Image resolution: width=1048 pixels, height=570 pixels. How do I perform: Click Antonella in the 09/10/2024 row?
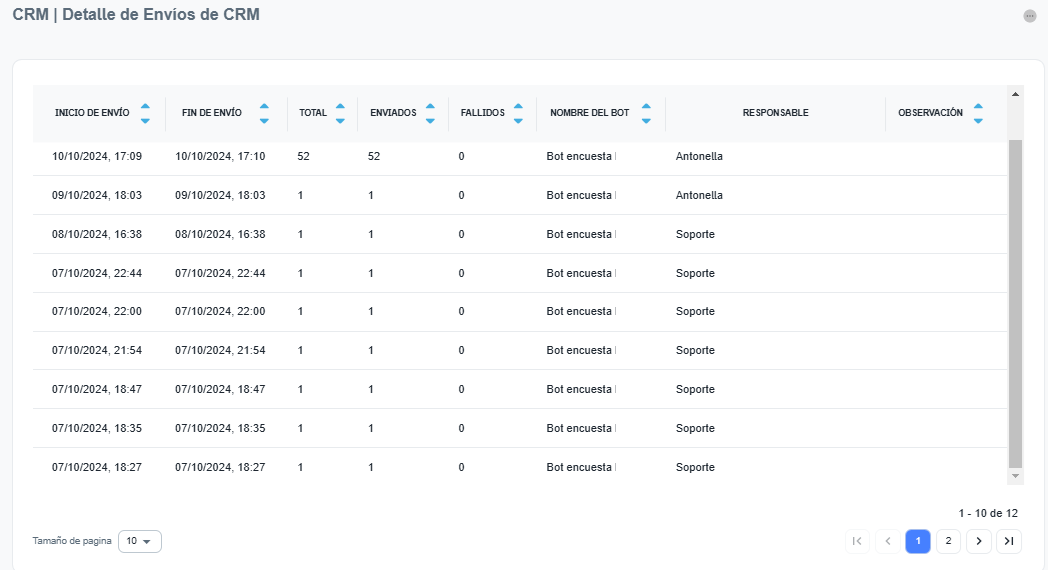699,195
